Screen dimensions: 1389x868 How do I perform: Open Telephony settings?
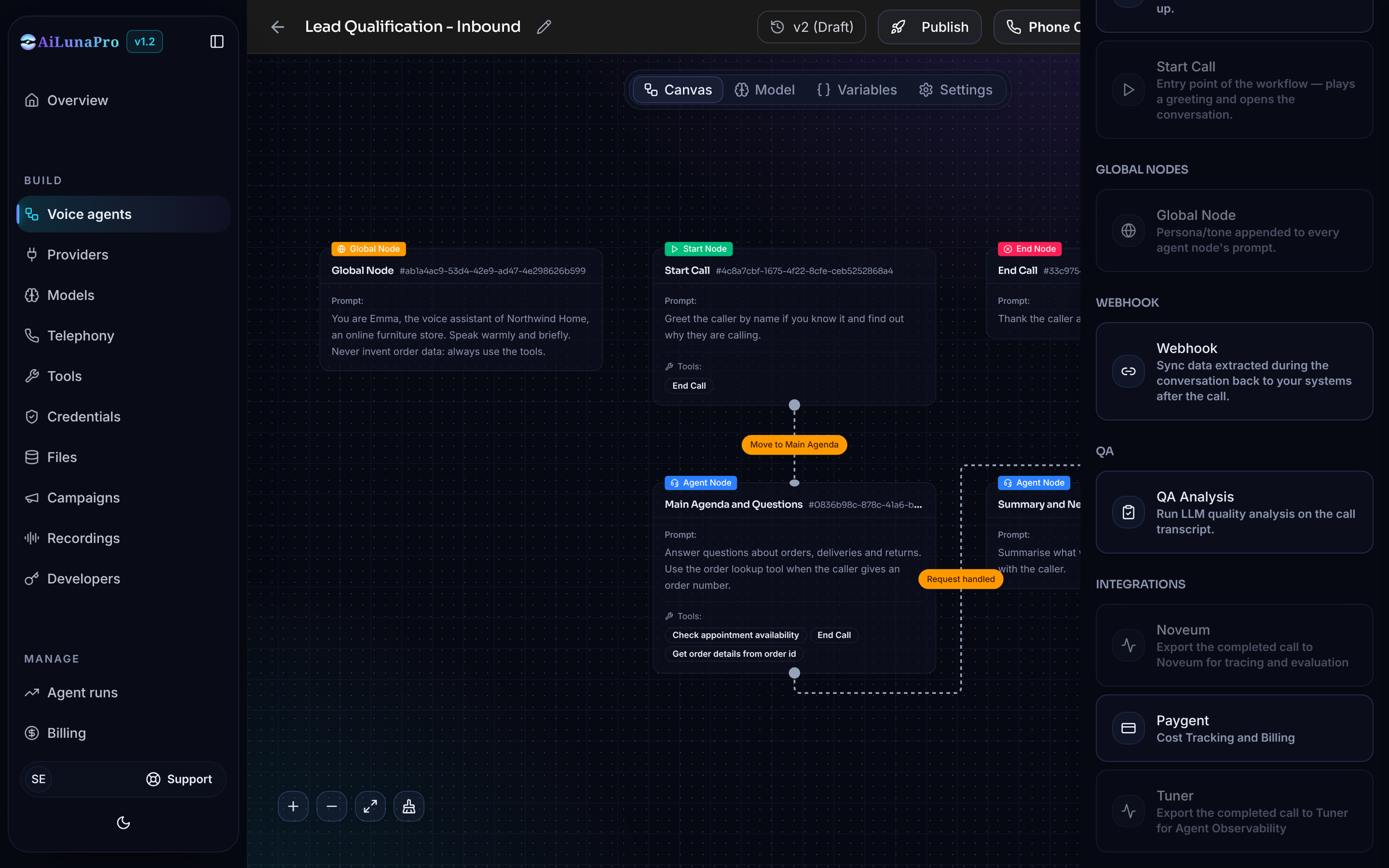[123, 336]
